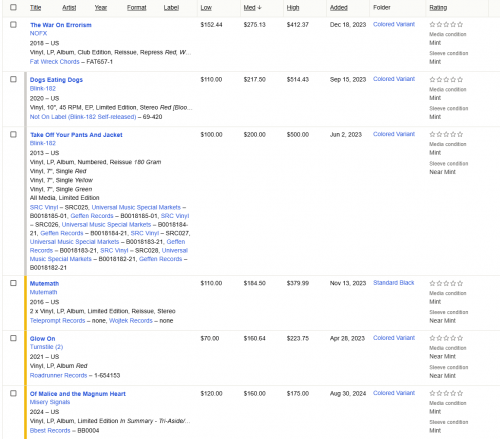
Task: Open Roadrunner Records label link
Action: pyautogui.click(x=58, y=375)
